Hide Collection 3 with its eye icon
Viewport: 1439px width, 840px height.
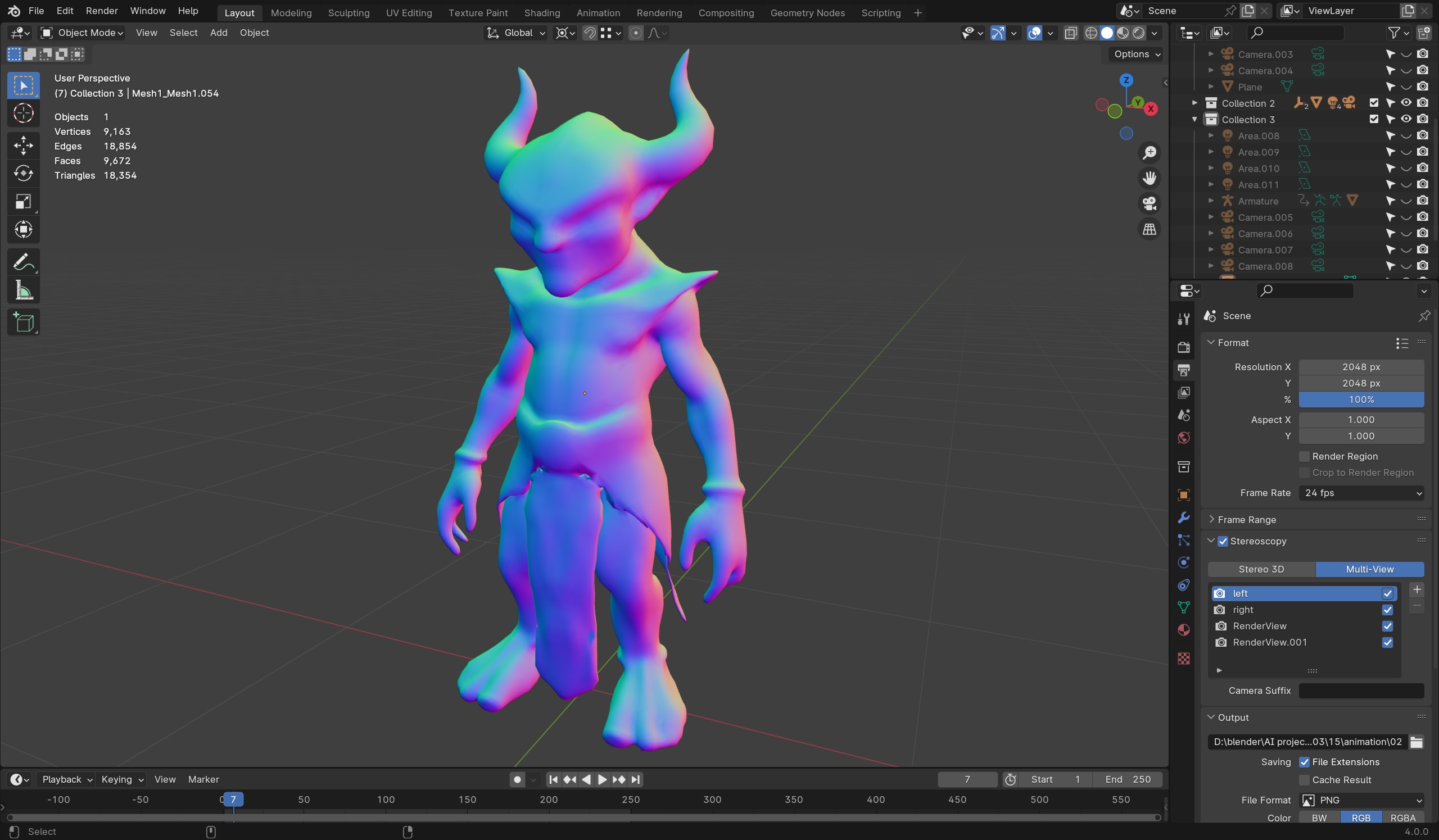tap(1406, 119)
